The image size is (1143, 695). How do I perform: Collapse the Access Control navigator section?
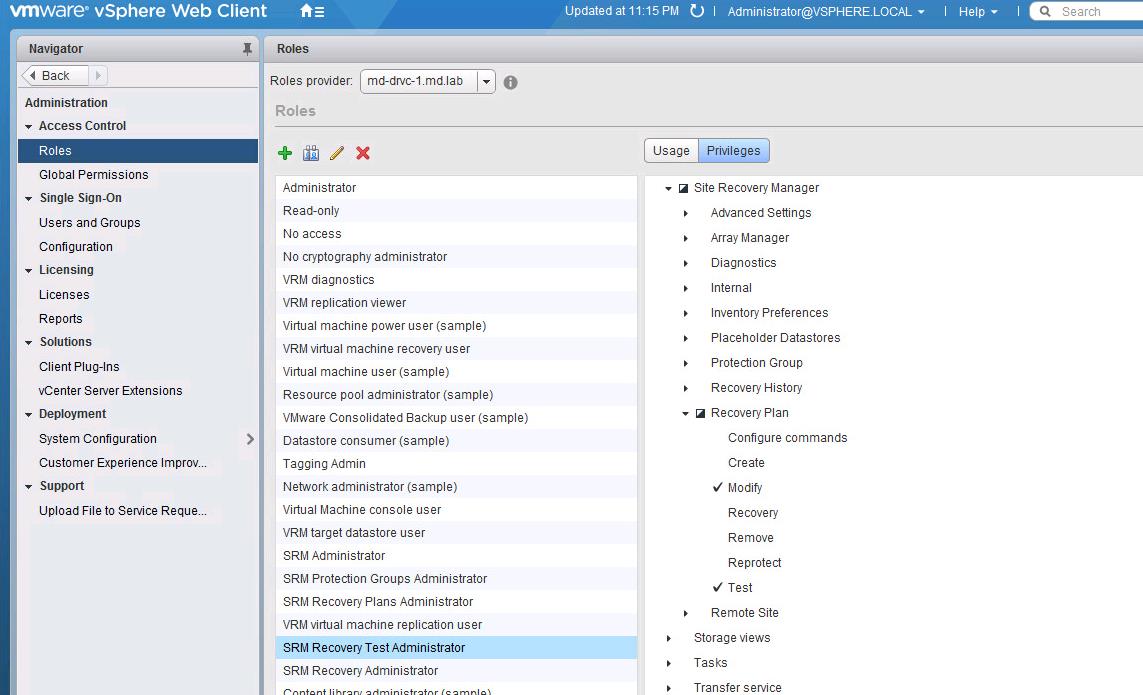click(28, 127)
